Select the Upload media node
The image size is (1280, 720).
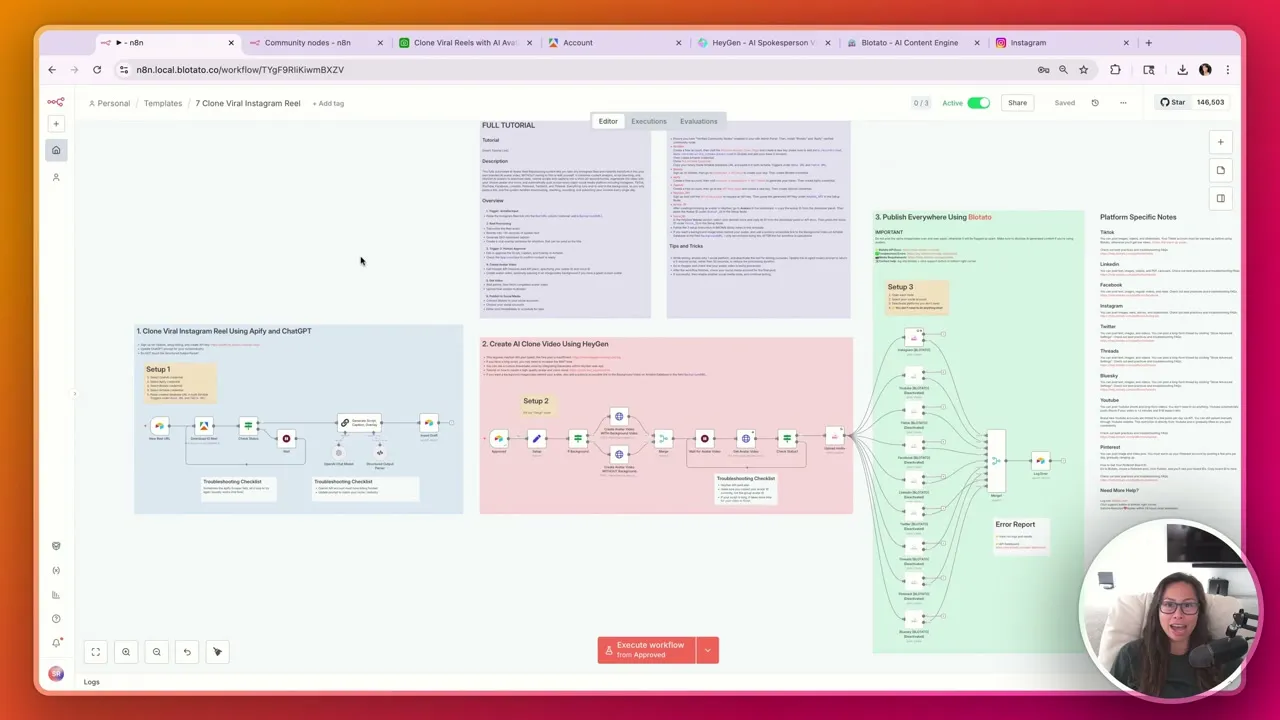point(834,435)
